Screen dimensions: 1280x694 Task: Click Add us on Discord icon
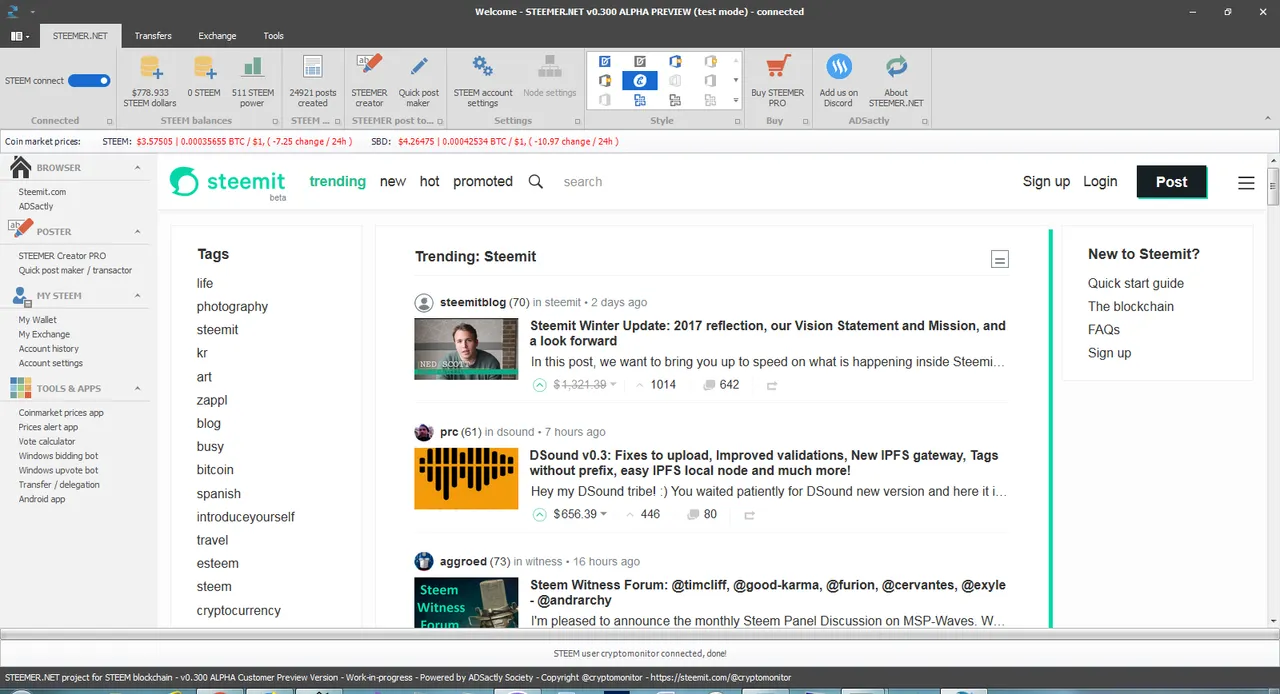coord(839,68)
